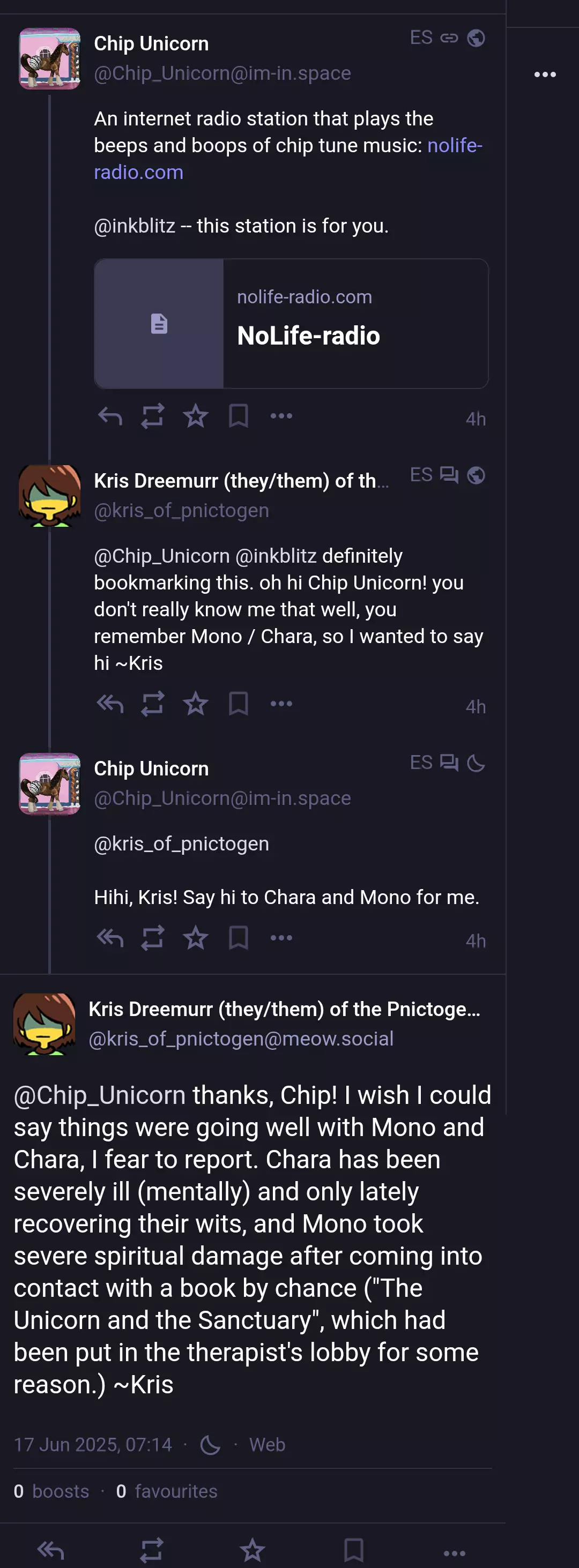Viewport: 579px width, 1568px height.
Task: Bookmark the 'Hihi, Kris!' reply
Action: [x=238, y=938]
